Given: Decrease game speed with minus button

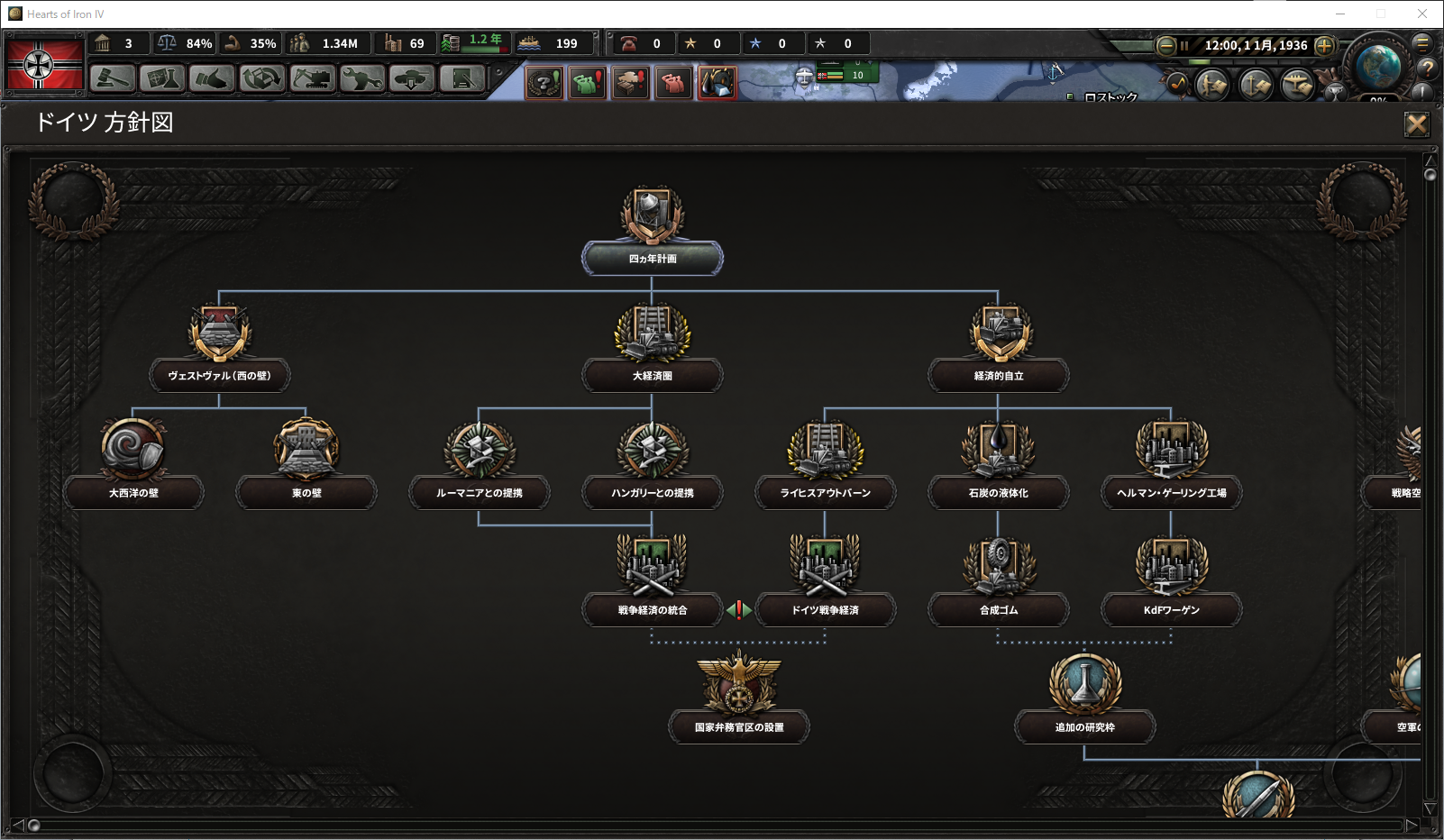Looking at the screenshot, I should pos(1165,45).
